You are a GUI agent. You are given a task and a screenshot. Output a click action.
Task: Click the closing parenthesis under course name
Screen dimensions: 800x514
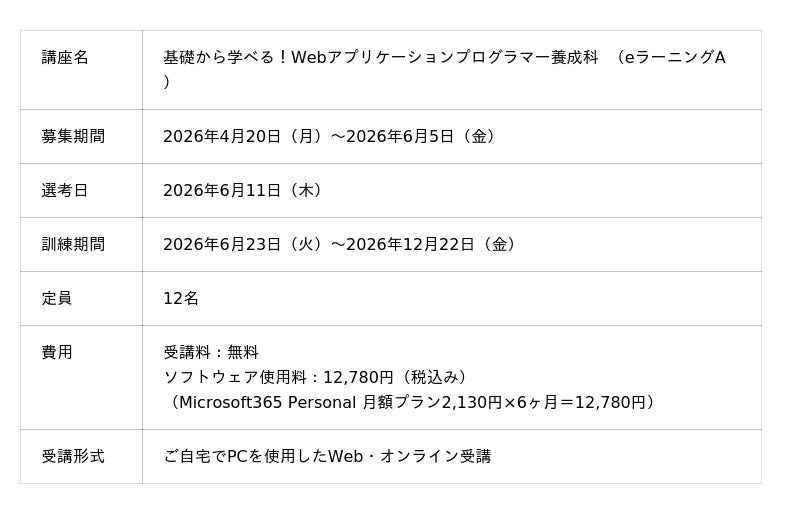(167, 82)
